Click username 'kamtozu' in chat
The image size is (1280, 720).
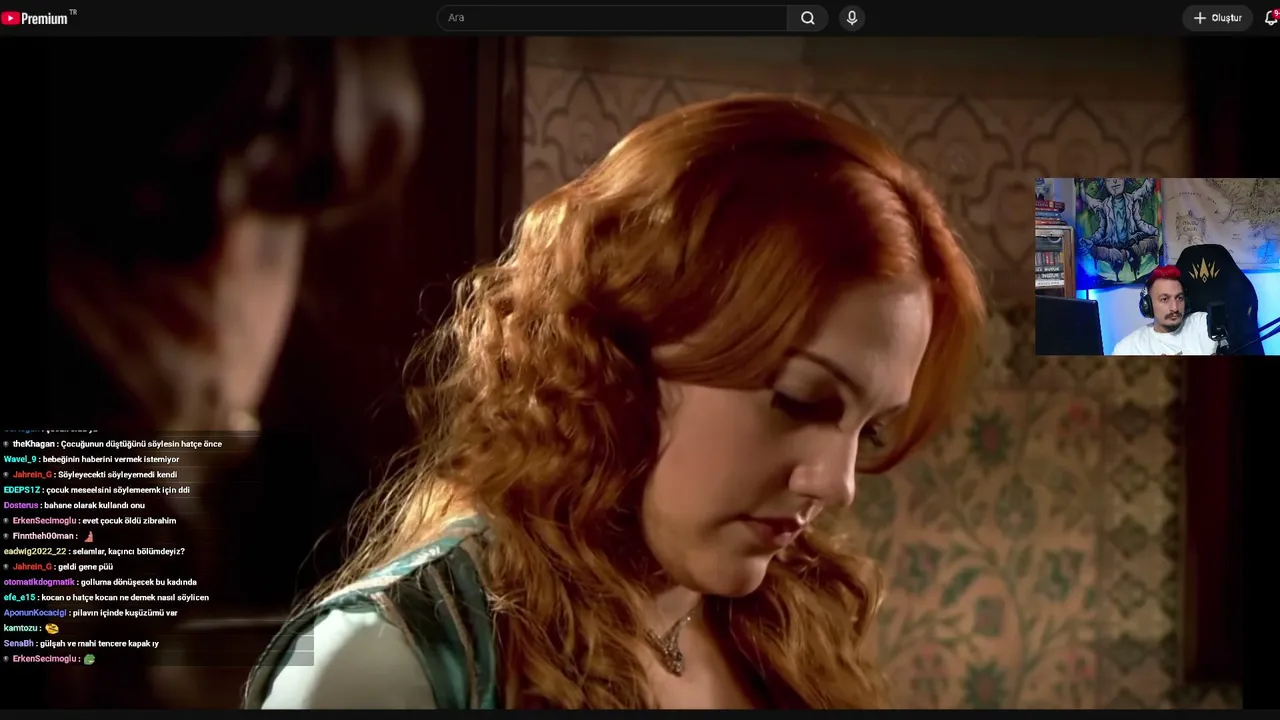pos(20,628)
